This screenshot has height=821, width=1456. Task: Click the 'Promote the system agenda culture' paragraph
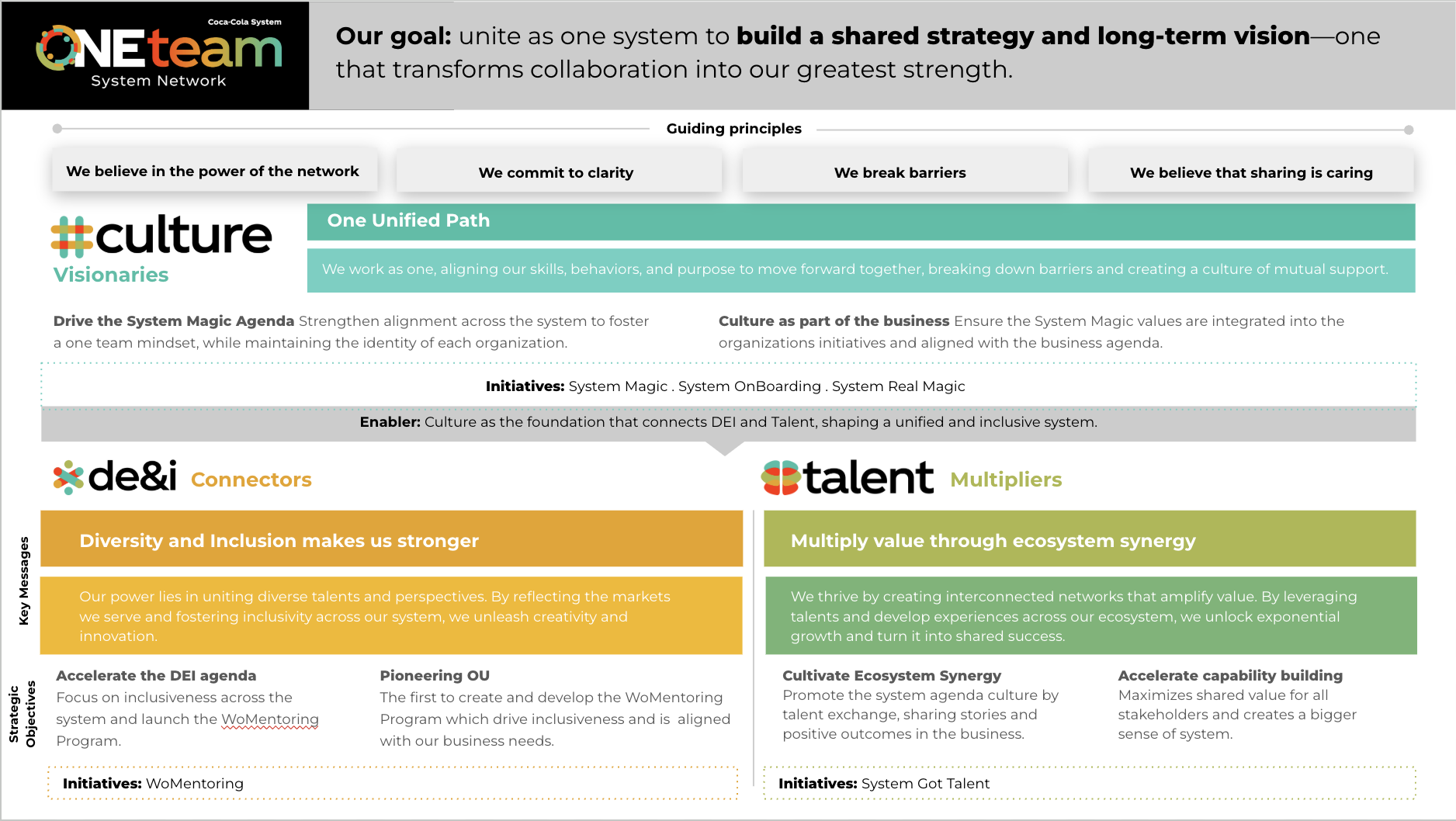920,715
